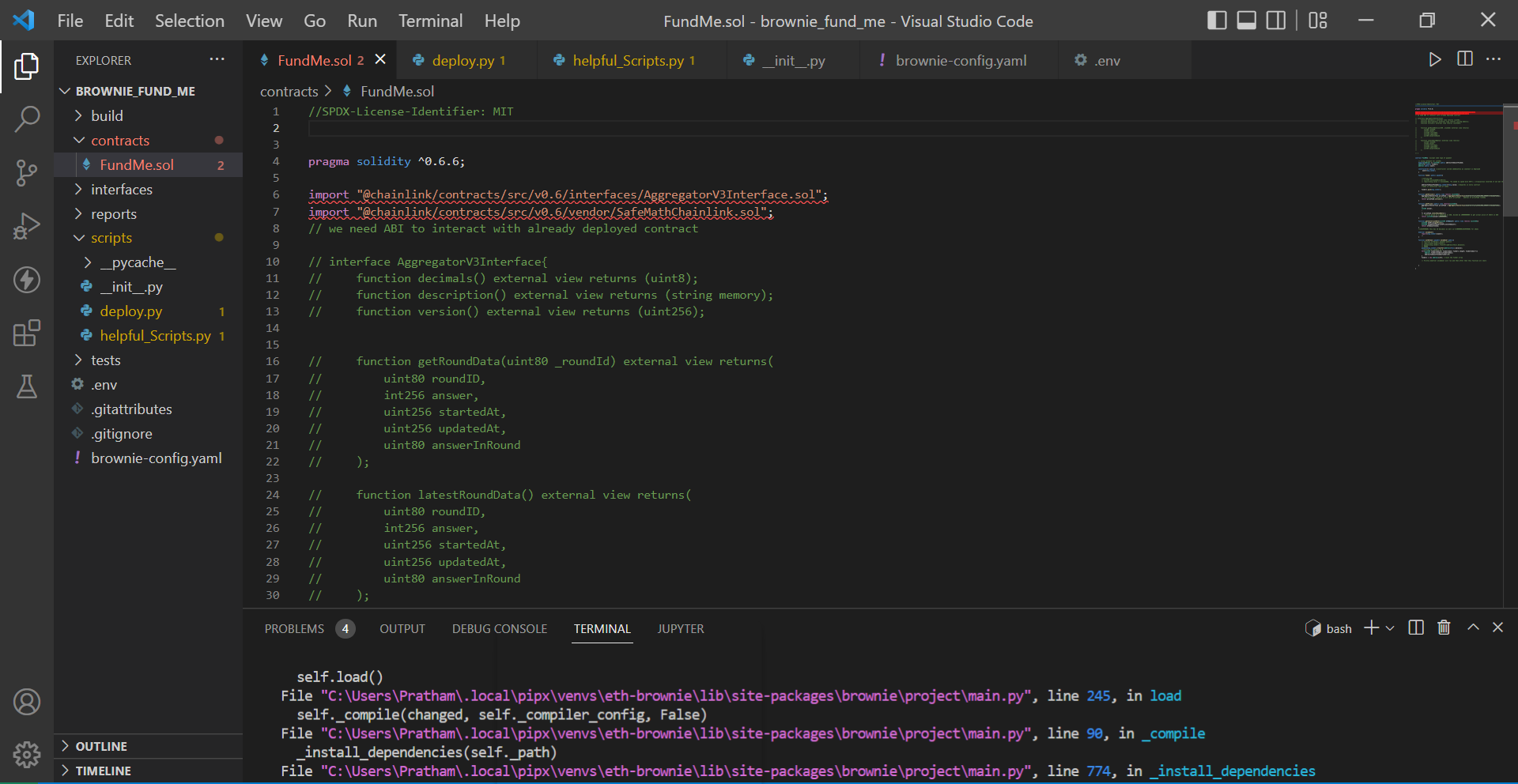The height and width of the screenshot is (784, 1518).
Task: Open brownie-config.yaml in the explorer
Action: [x=156, y=458]
